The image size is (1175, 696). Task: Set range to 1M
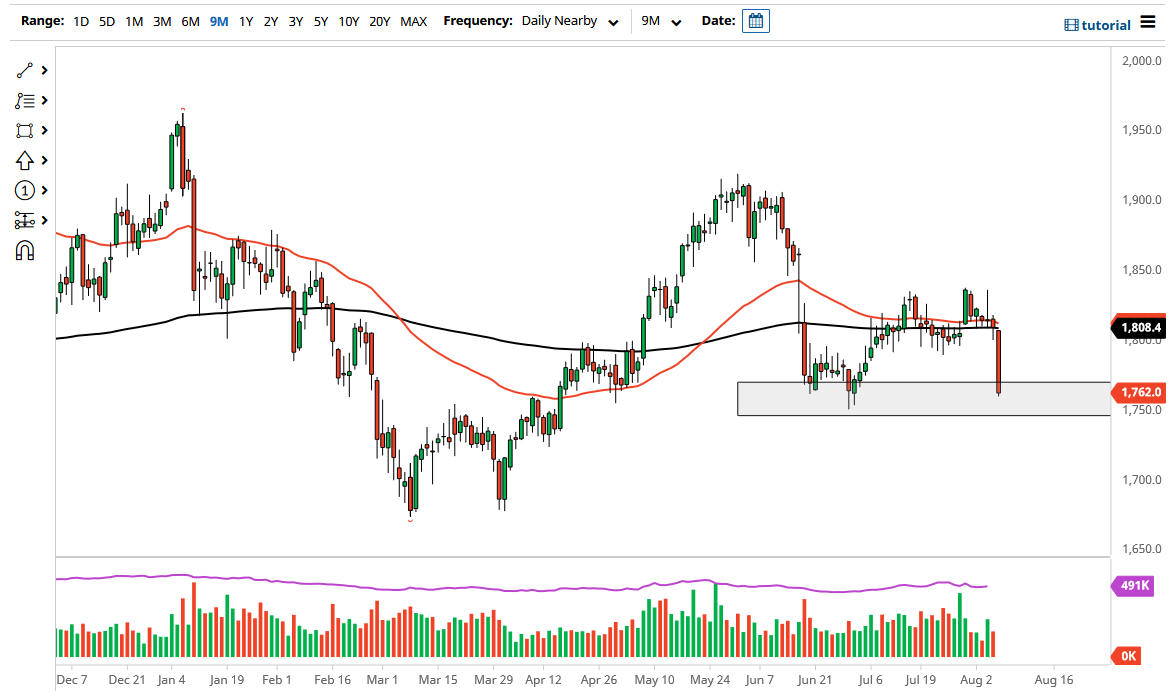point(134,22)
